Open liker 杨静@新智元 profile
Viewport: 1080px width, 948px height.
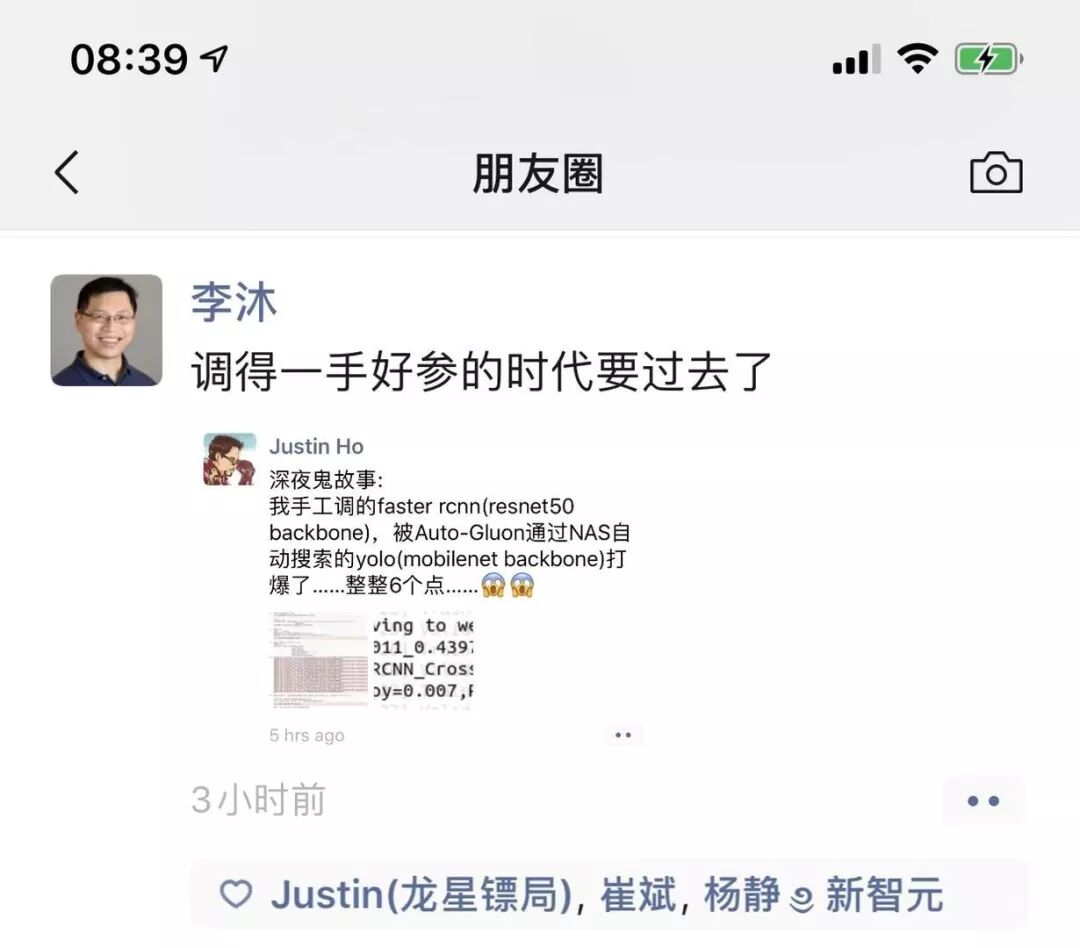coord(823,894)
